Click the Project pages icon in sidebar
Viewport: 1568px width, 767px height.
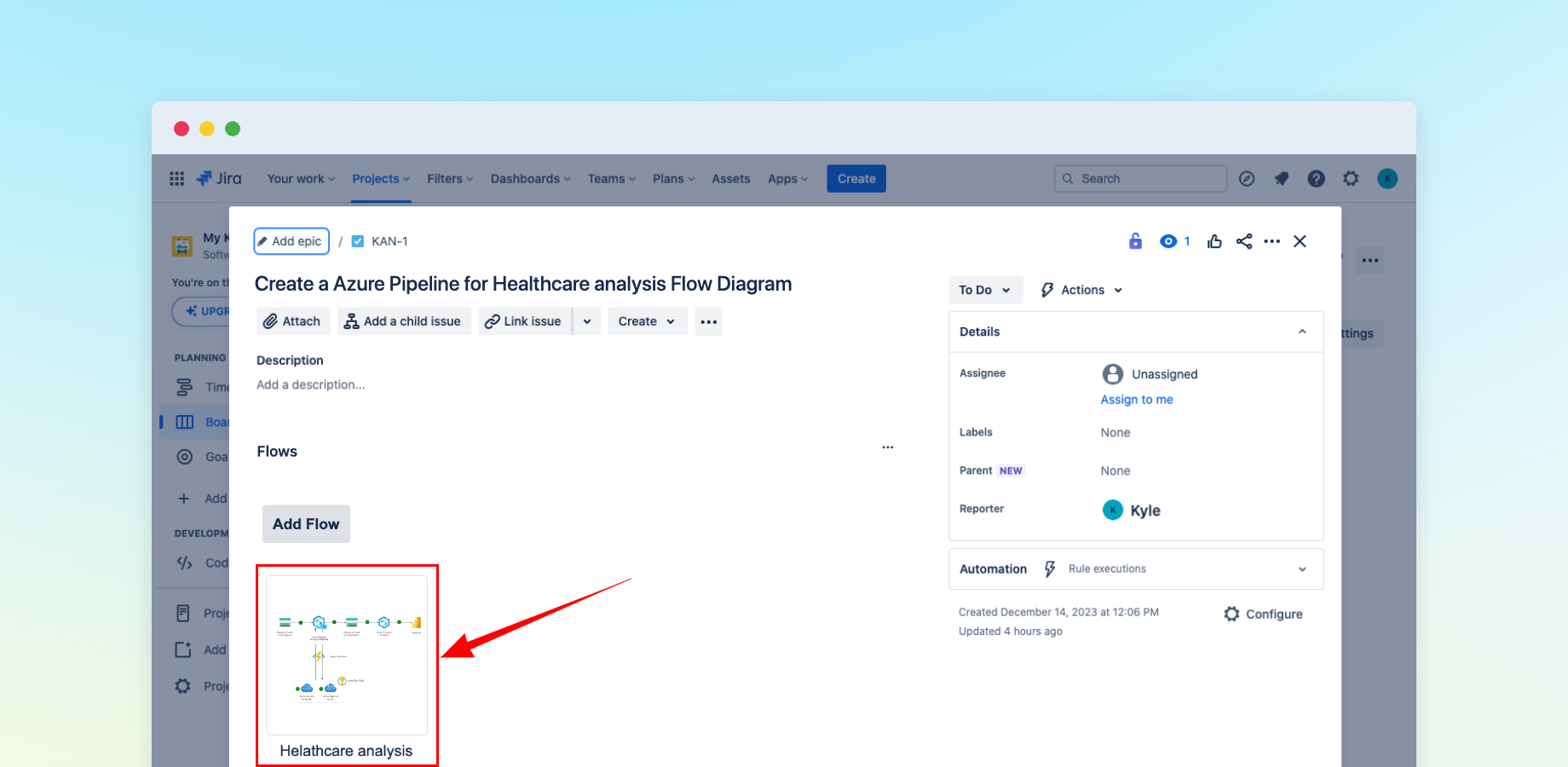(x=183, y=613)
